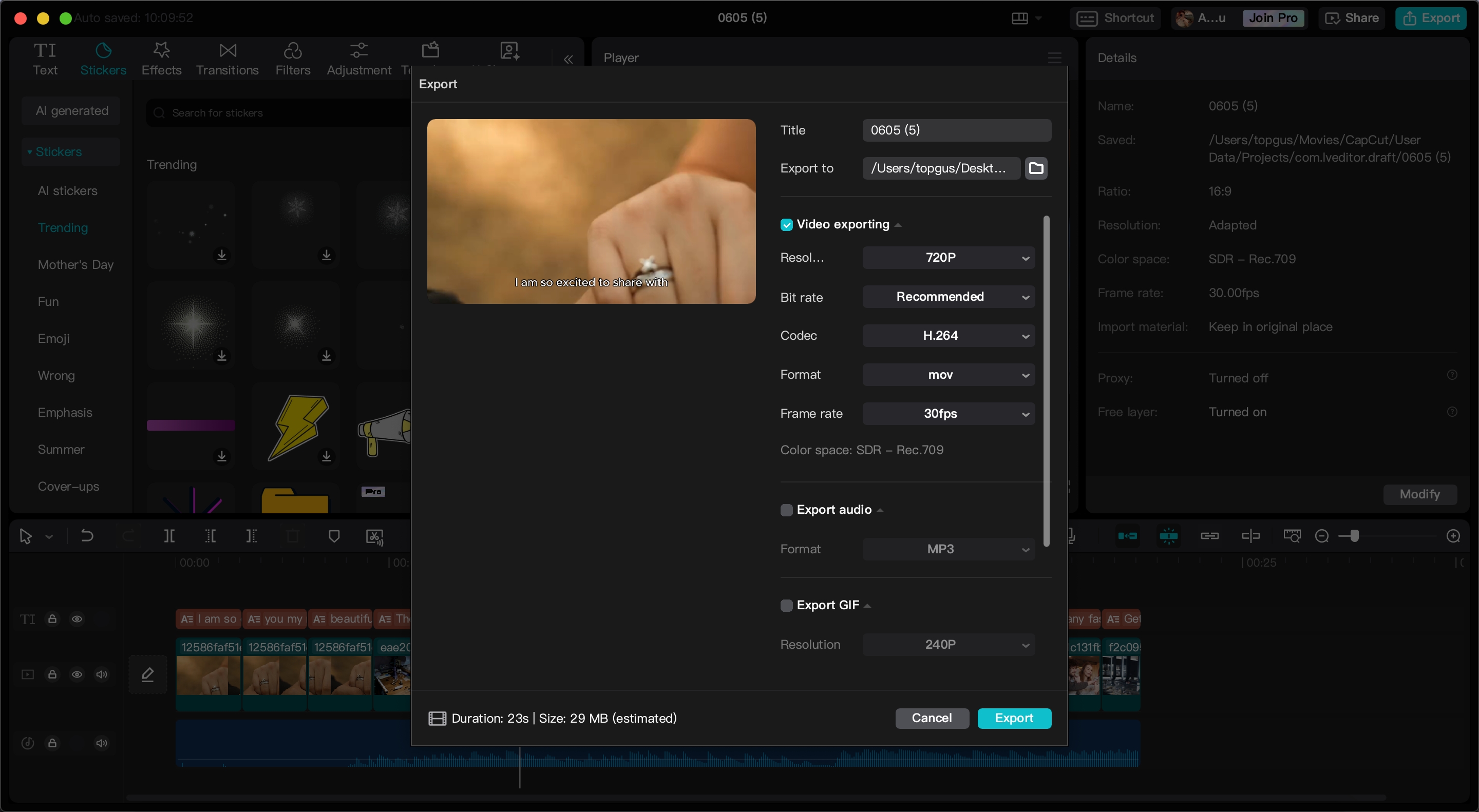
Task: Hide the text track using its eye toggle
Action: [x=77, y=619]
